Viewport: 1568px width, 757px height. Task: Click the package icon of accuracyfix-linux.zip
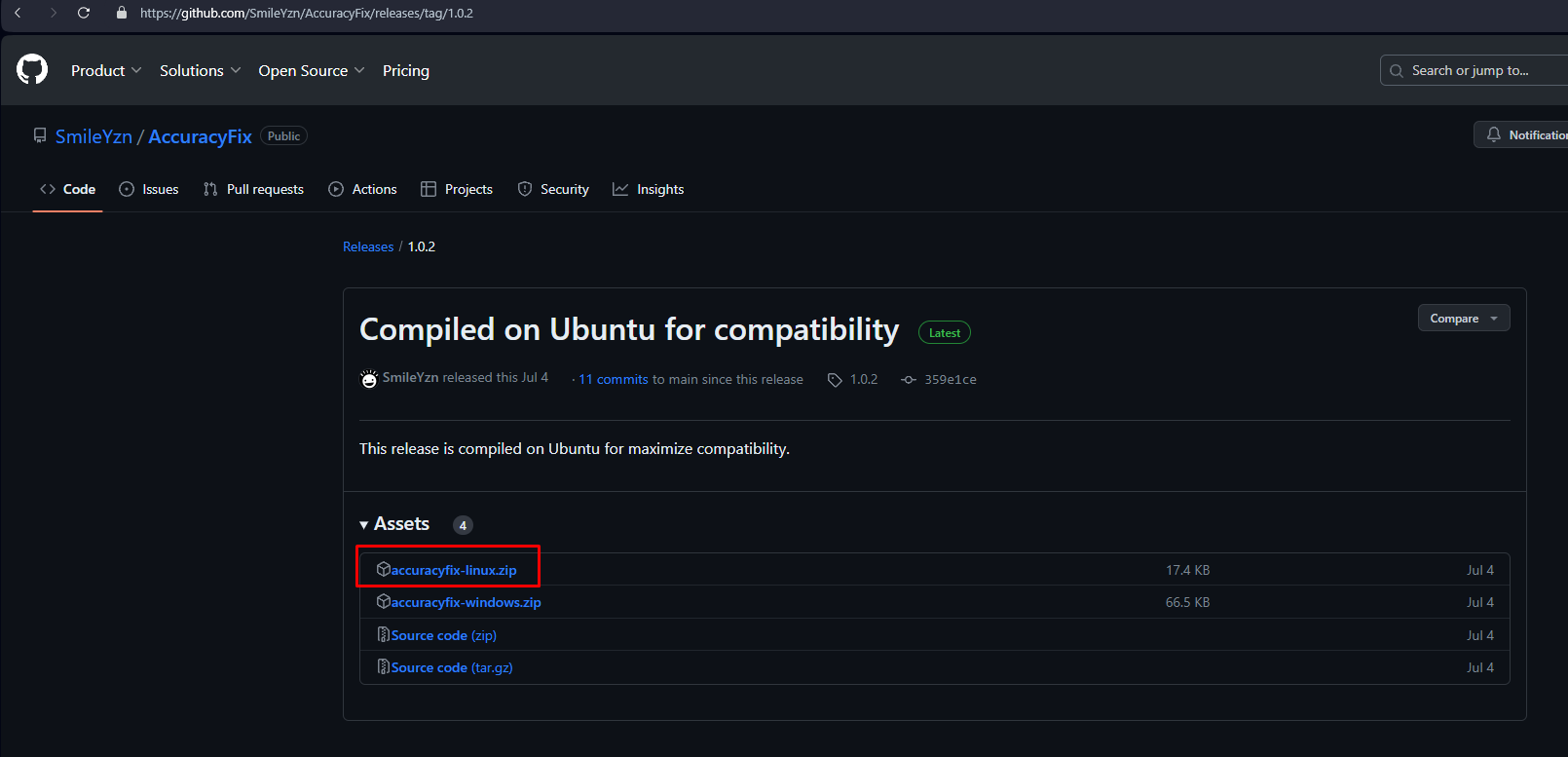[x=384, y=569]
